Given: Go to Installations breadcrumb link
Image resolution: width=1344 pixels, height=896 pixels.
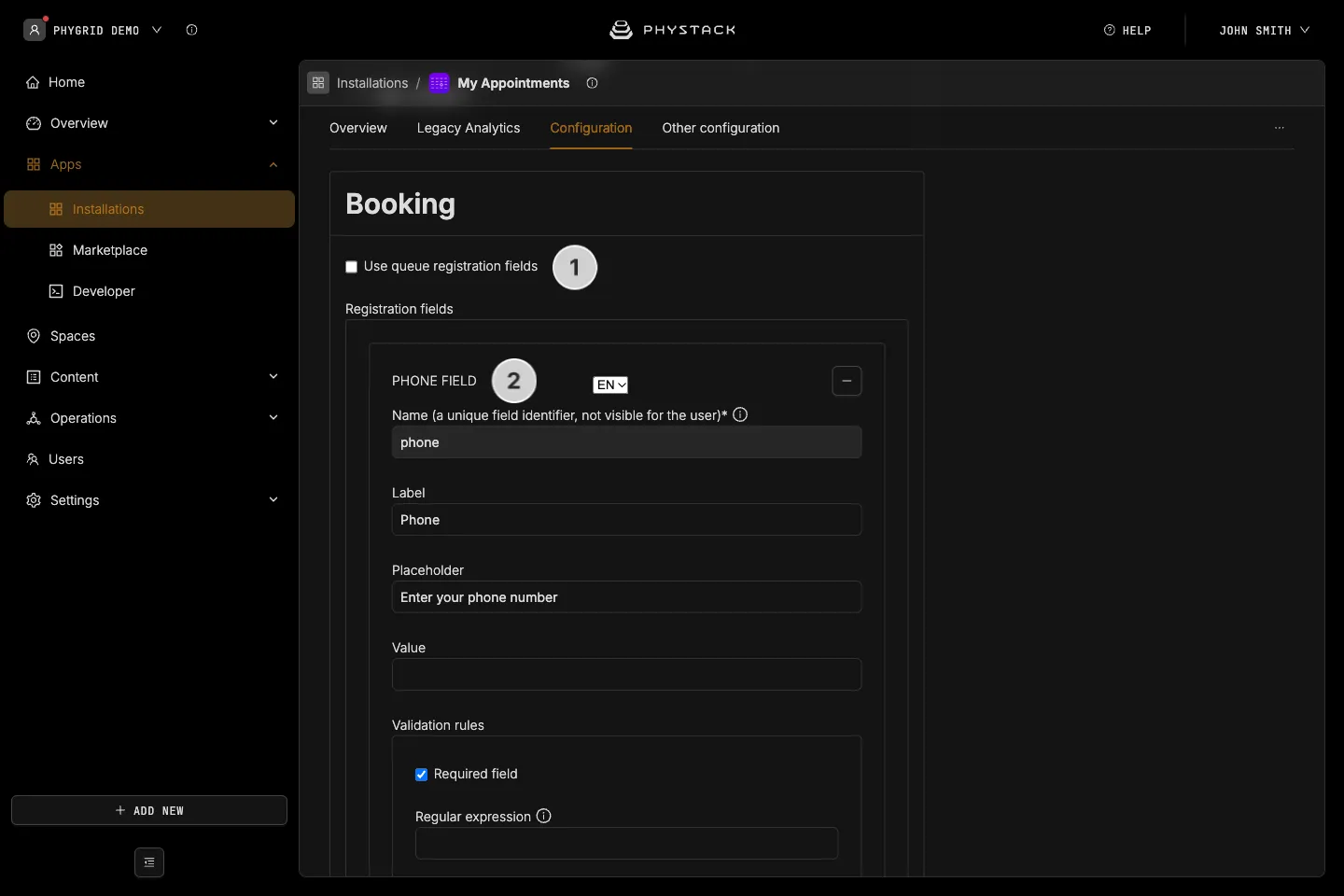Looking at the screenshot, I should [372, 83].
